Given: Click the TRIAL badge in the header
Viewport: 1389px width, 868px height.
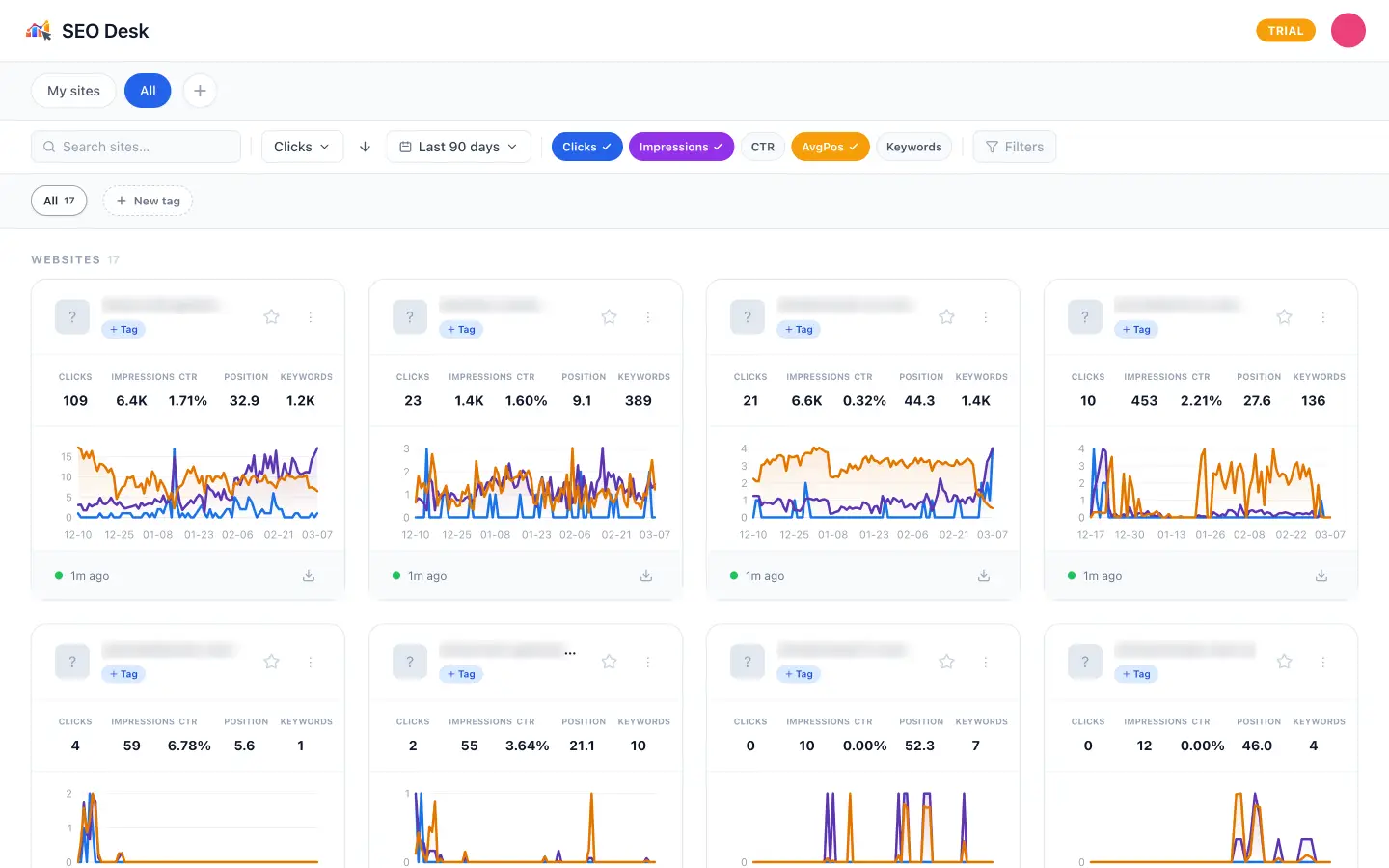Looking at the screenshot, I should click(1285, 30).
